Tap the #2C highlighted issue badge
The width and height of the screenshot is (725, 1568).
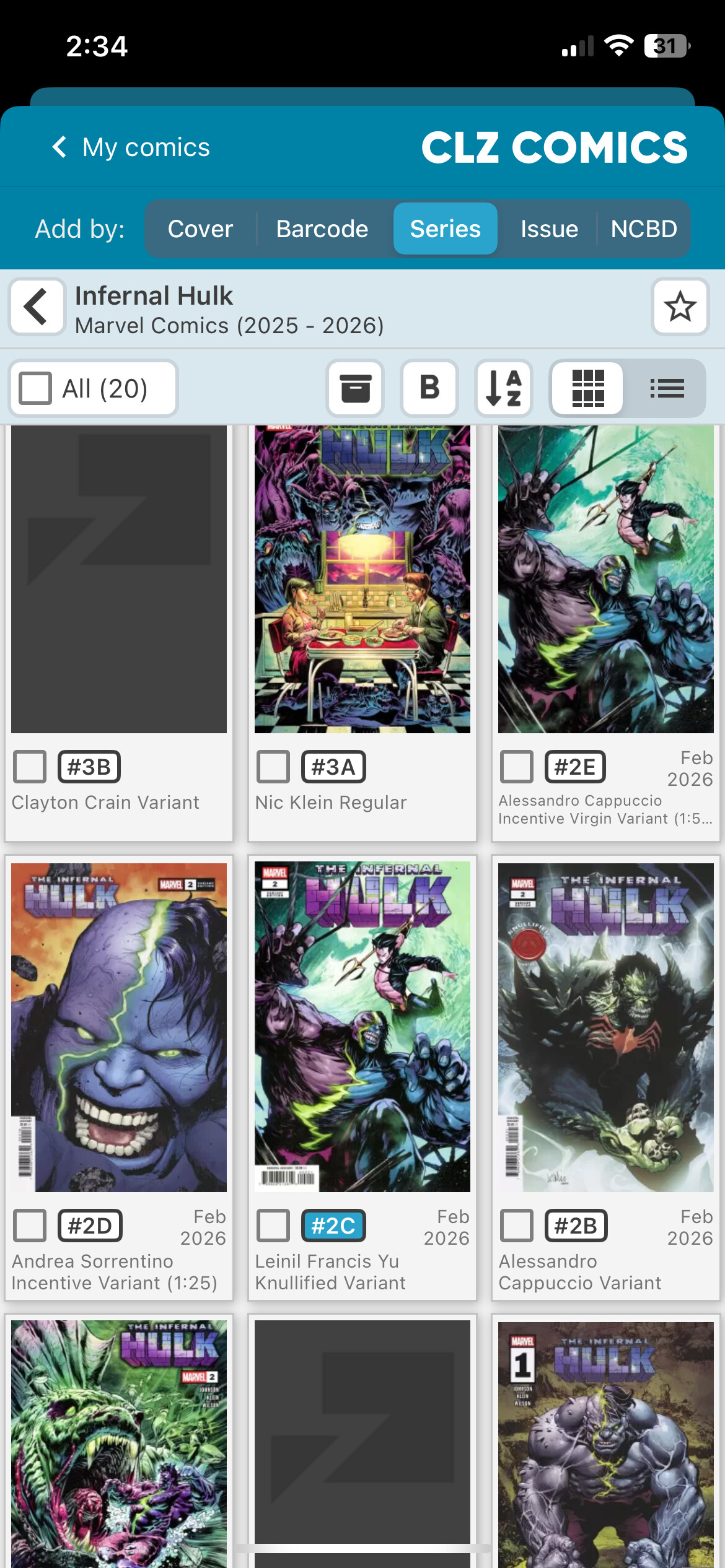pyautogui.click(x=333, y=1226)
